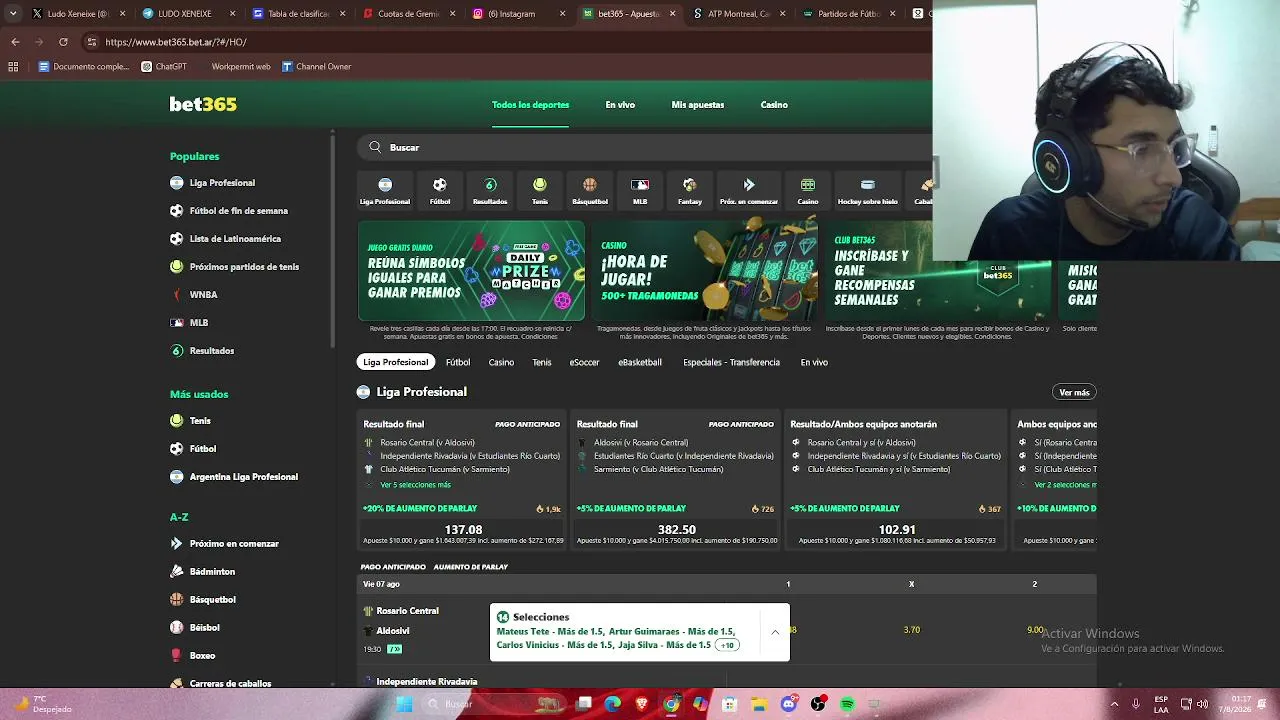This screenshot has height=720, width=1280.
Task: Click the browser reload button
Action: point(63,42)
